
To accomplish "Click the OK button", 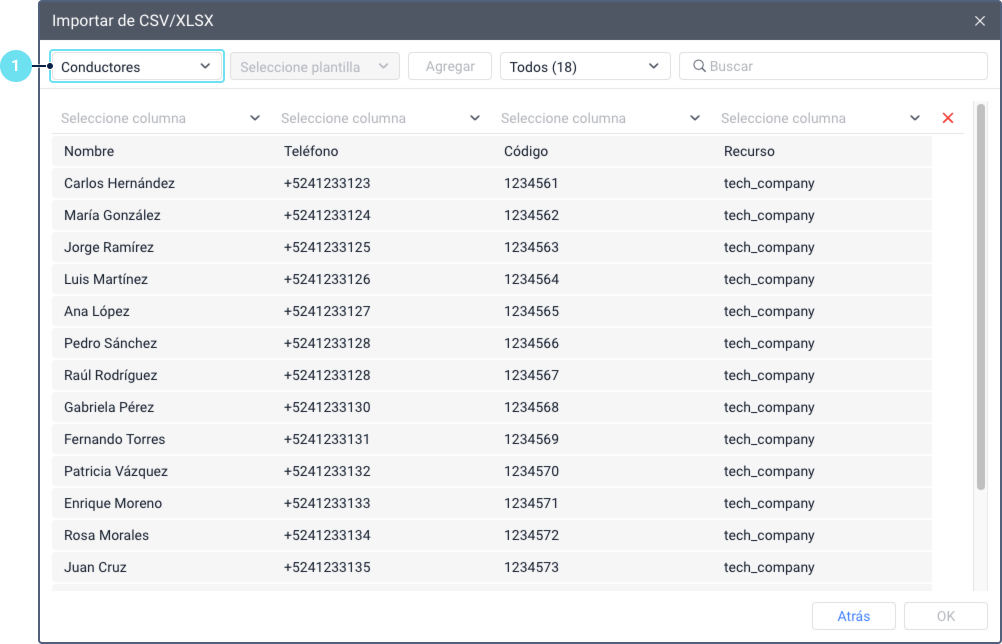I will pyautogui.click(x=945, y=616).
